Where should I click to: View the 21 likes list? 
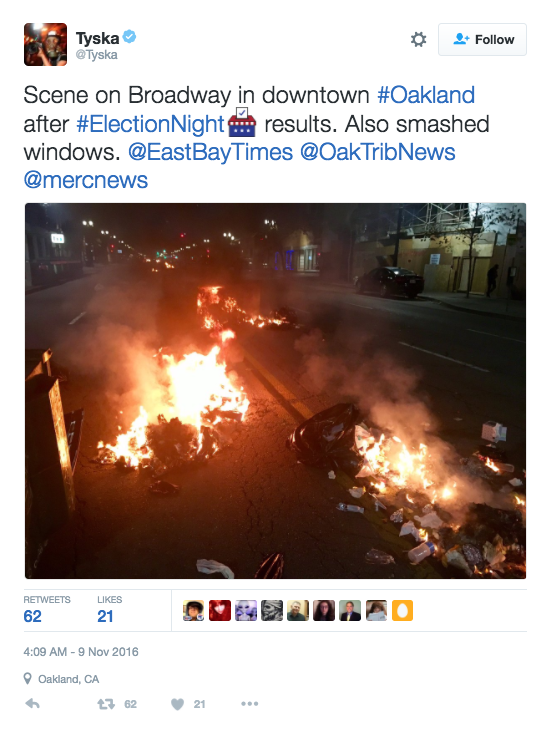tap(109, 609)
